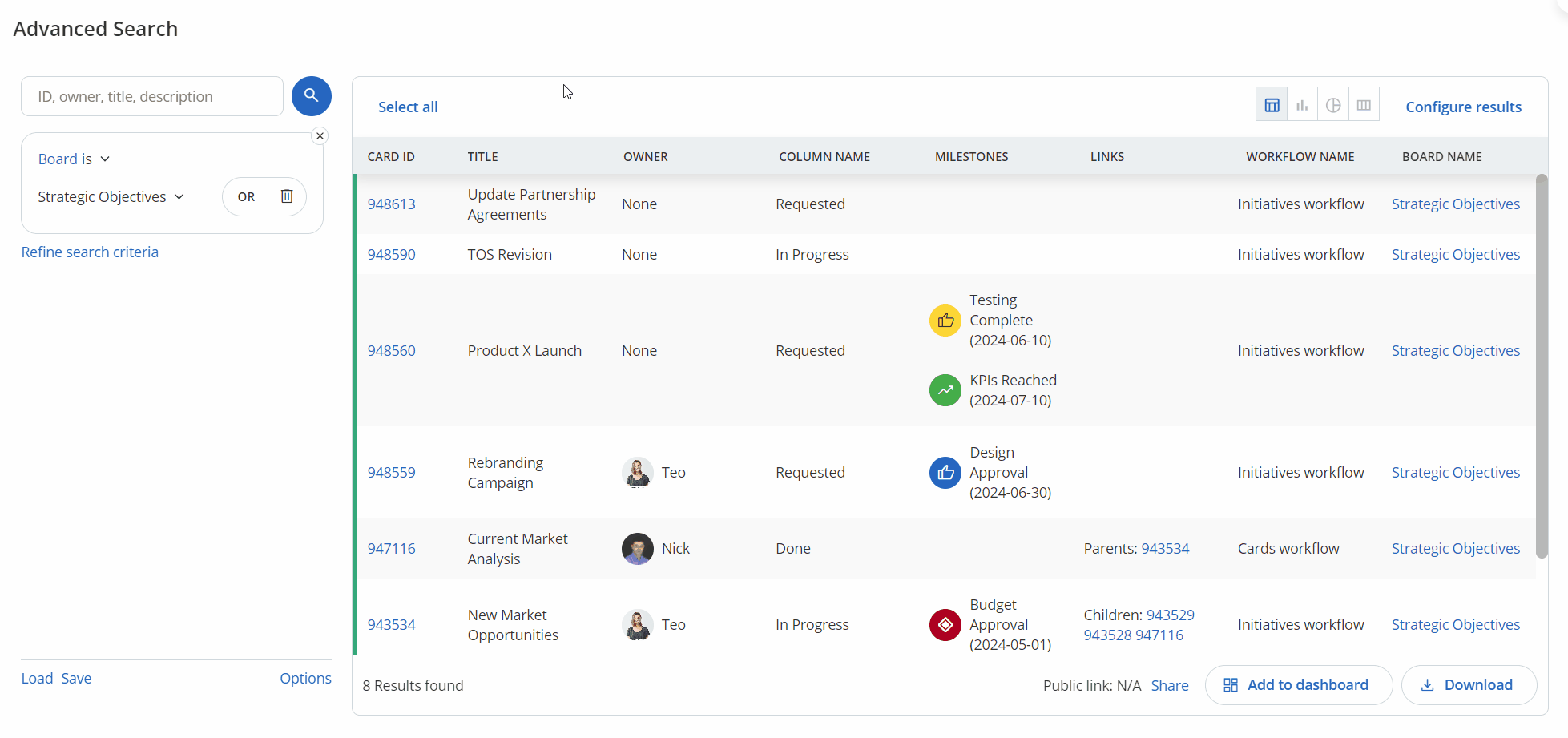Toggle the OR operator button
Screen dimensions: 1568x738
[x=246, y=196]
